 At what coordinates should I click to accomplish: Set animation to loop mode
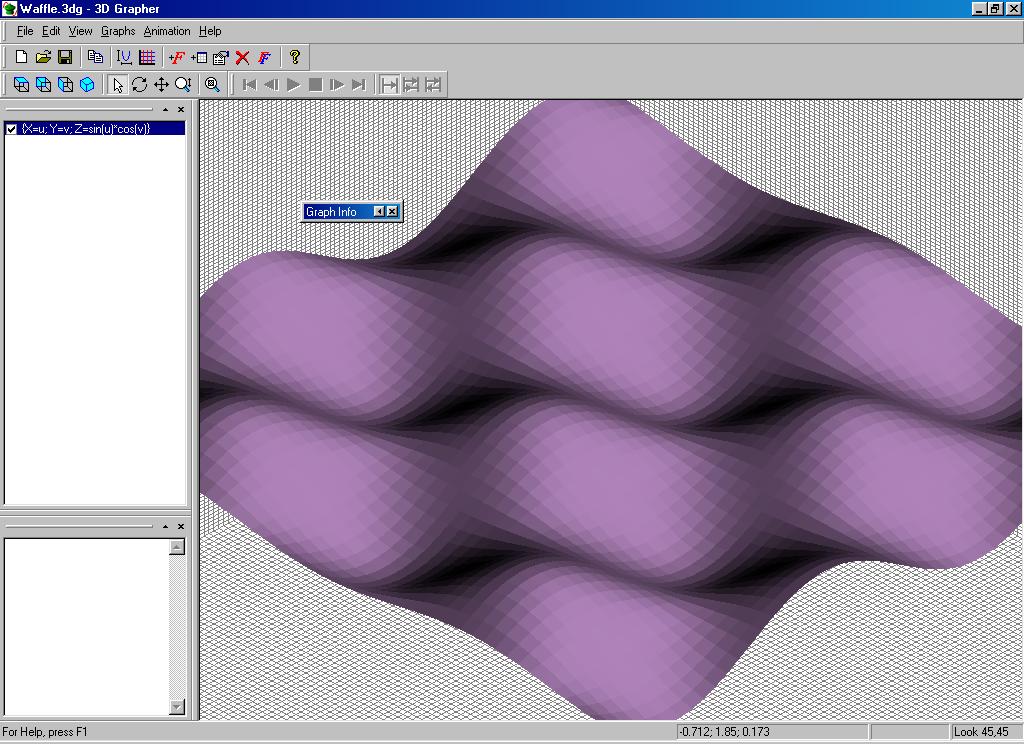[x=411, y=84]
